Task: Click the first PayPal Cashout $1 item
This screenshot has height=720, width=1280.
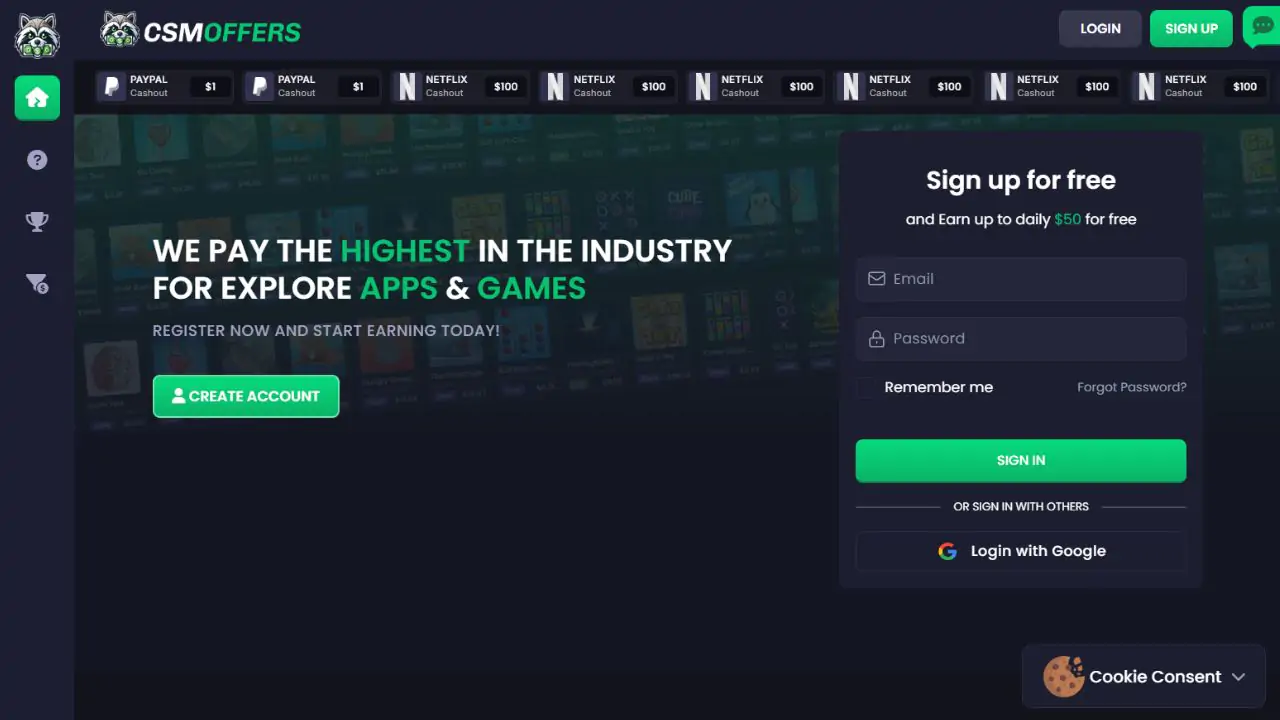Action: click(164, 87)
